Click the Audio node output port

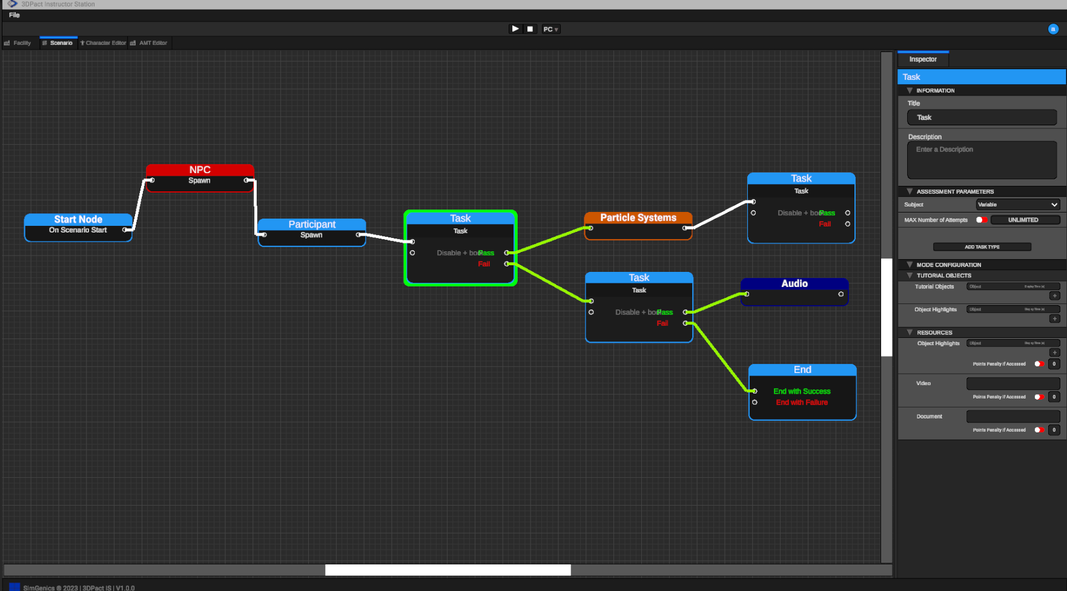click(841, 294)
